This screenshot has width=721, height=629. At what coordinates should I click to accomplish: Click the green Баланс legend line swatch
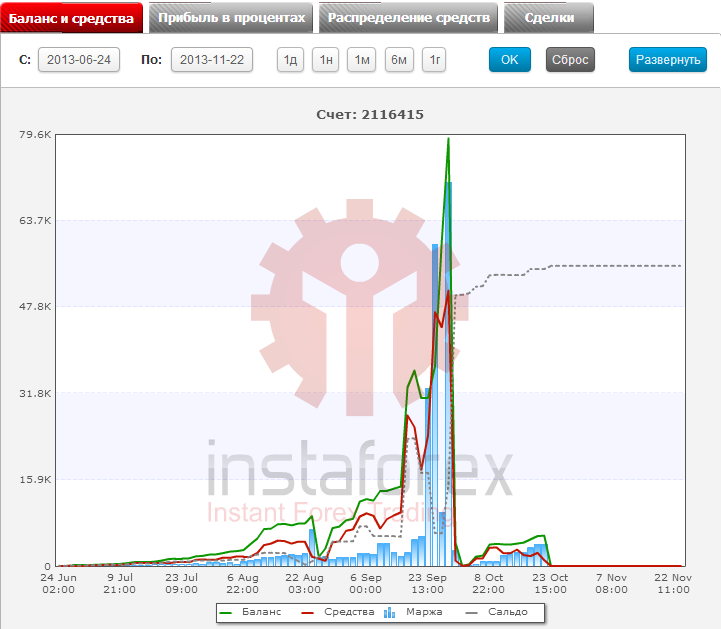click(x=226, y=613)
